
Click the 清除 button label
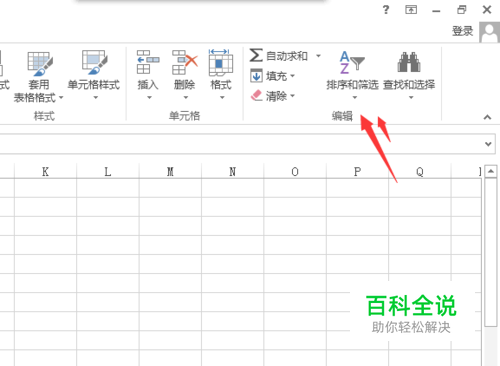coord(276,96)
